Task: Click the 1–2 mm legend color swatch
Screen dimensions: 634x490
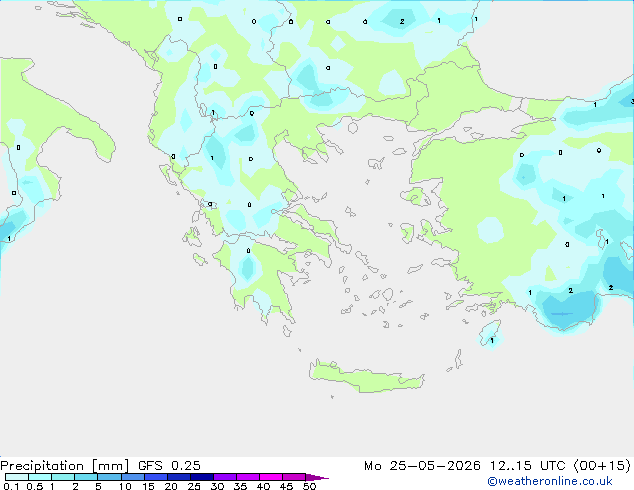Action: click(x=63, y=477)
